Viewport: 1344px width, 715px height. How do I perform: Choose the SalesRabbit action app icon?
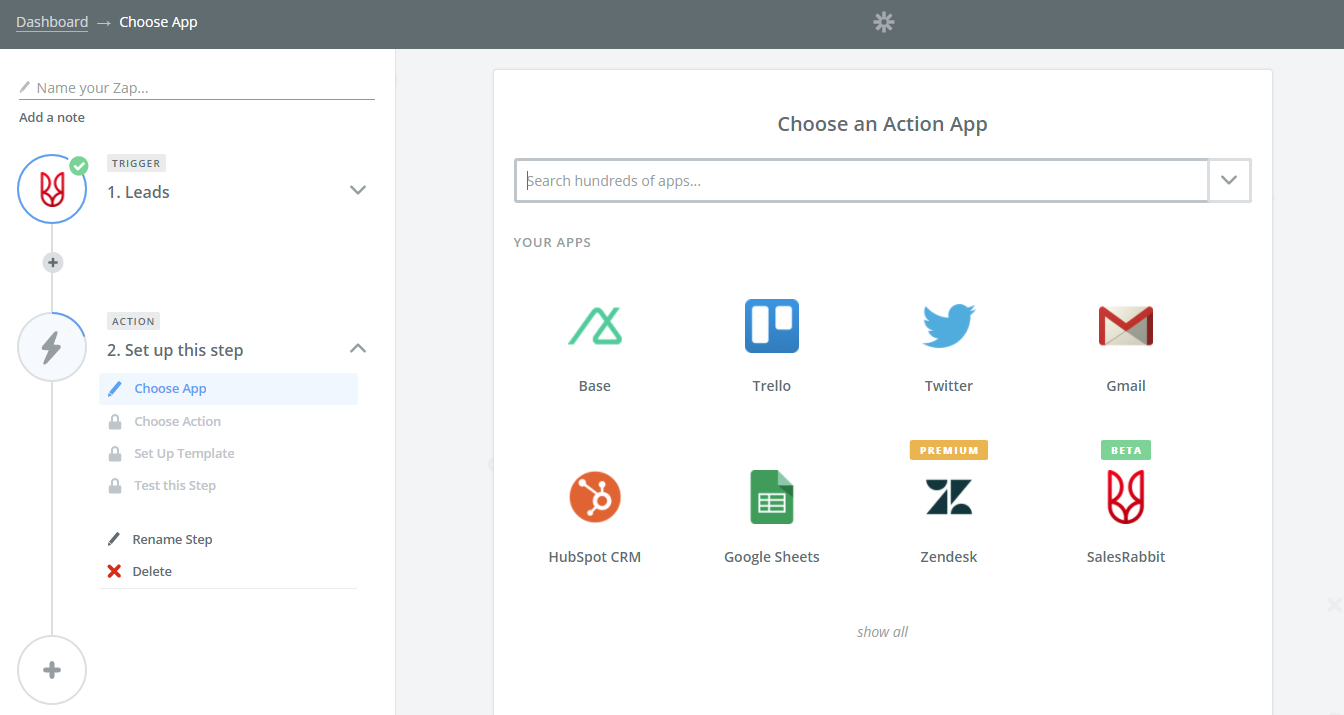pos(1126,497)
